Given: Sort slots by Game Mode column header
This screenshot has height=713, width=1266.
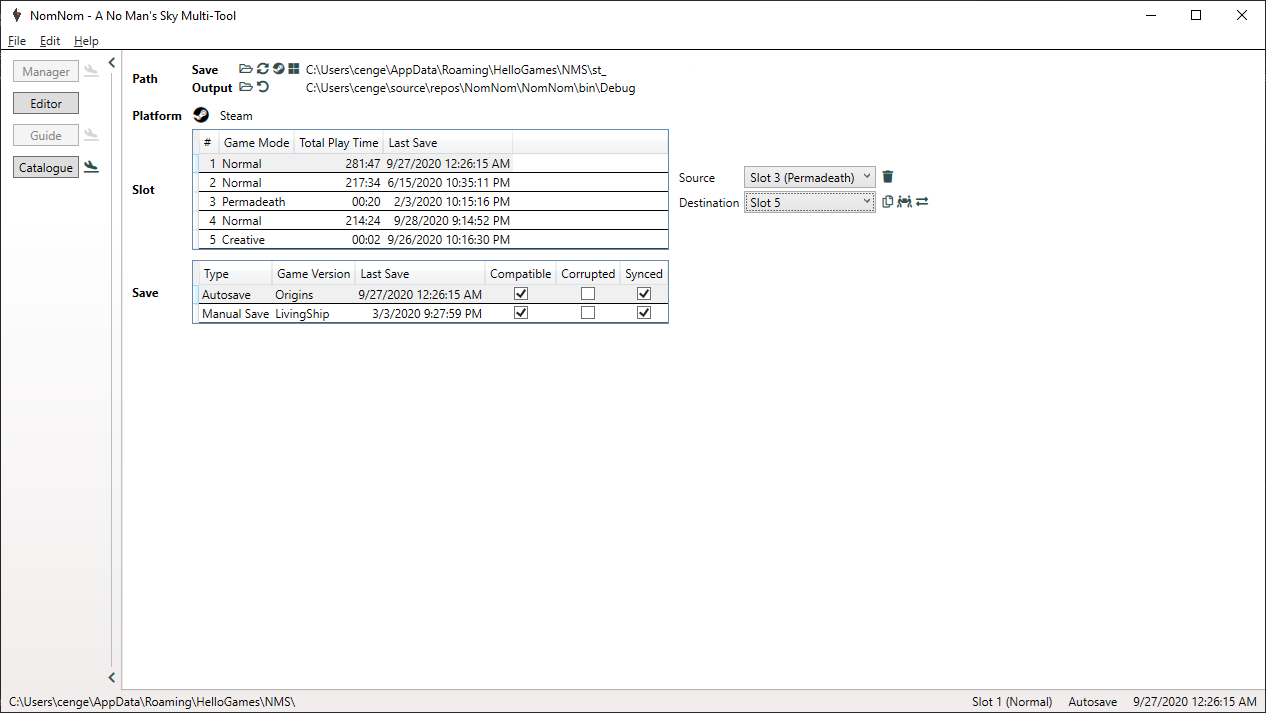Looking at the screenshot, I should tap(256, 142).
